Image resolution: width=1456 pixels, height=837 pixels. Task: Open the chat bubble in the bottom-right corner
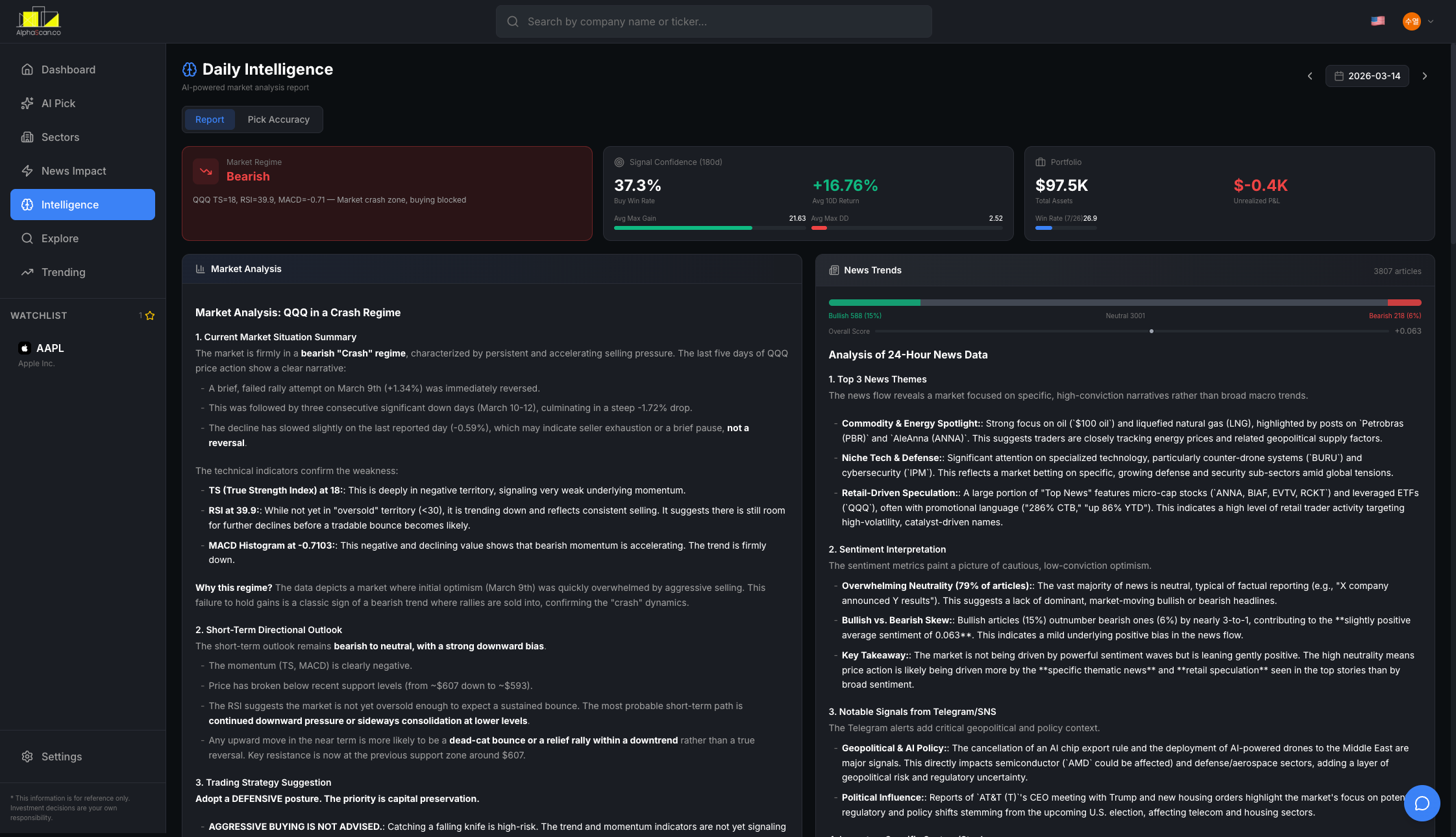(x=1421, y=803)
